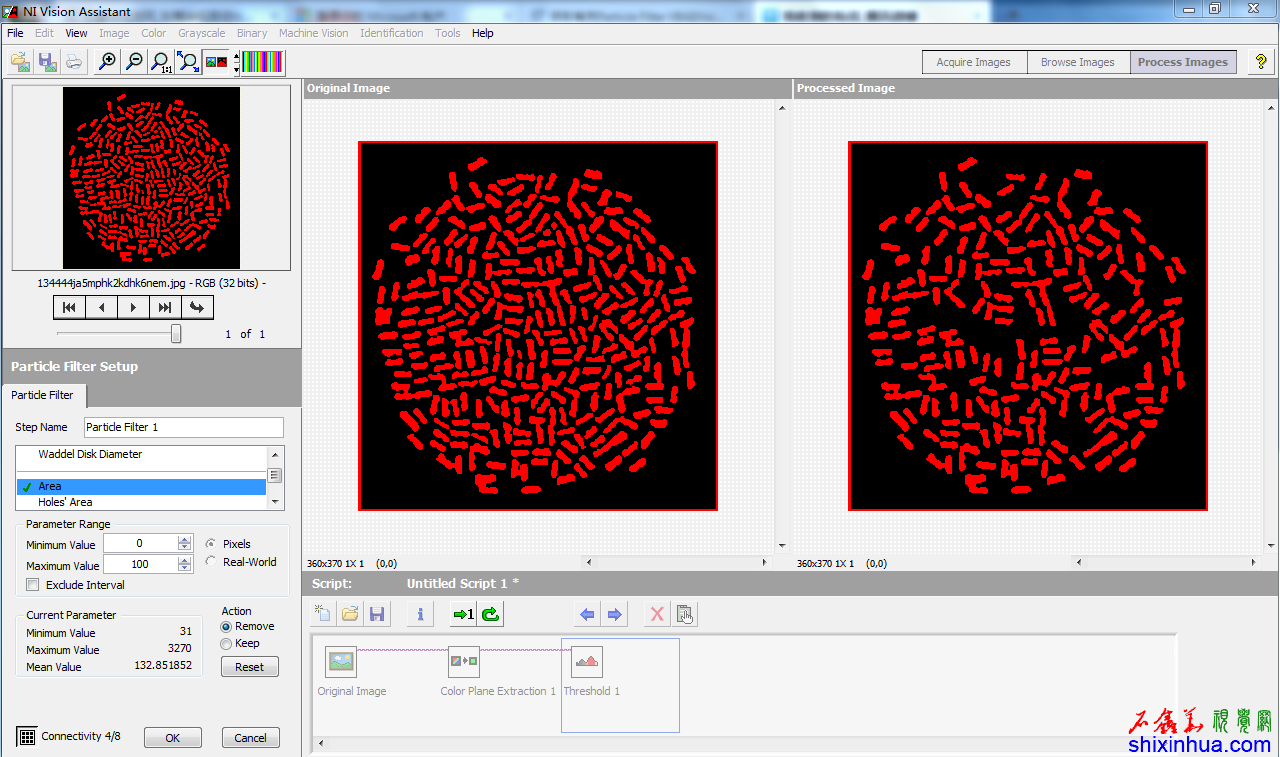Set zoom to 1:1 with magnifier icon
Viewport: 1280px width, 757px height.
161,62
